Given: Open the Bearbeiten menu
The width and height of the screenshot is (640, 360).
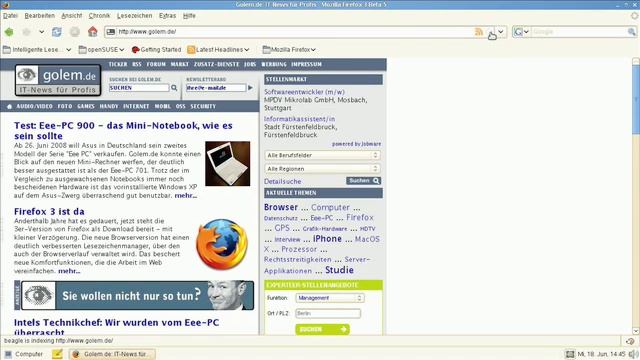Looking at the screenshot, I should [40, 16].
